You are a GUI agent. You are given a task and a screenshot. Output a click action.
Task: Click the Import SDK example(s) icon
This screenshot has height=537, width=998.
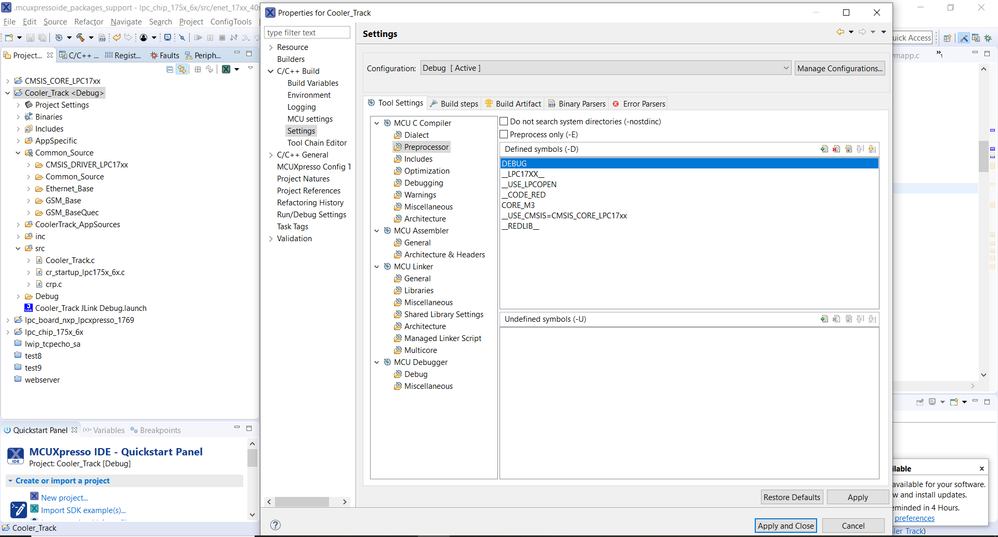coord(34,510)
